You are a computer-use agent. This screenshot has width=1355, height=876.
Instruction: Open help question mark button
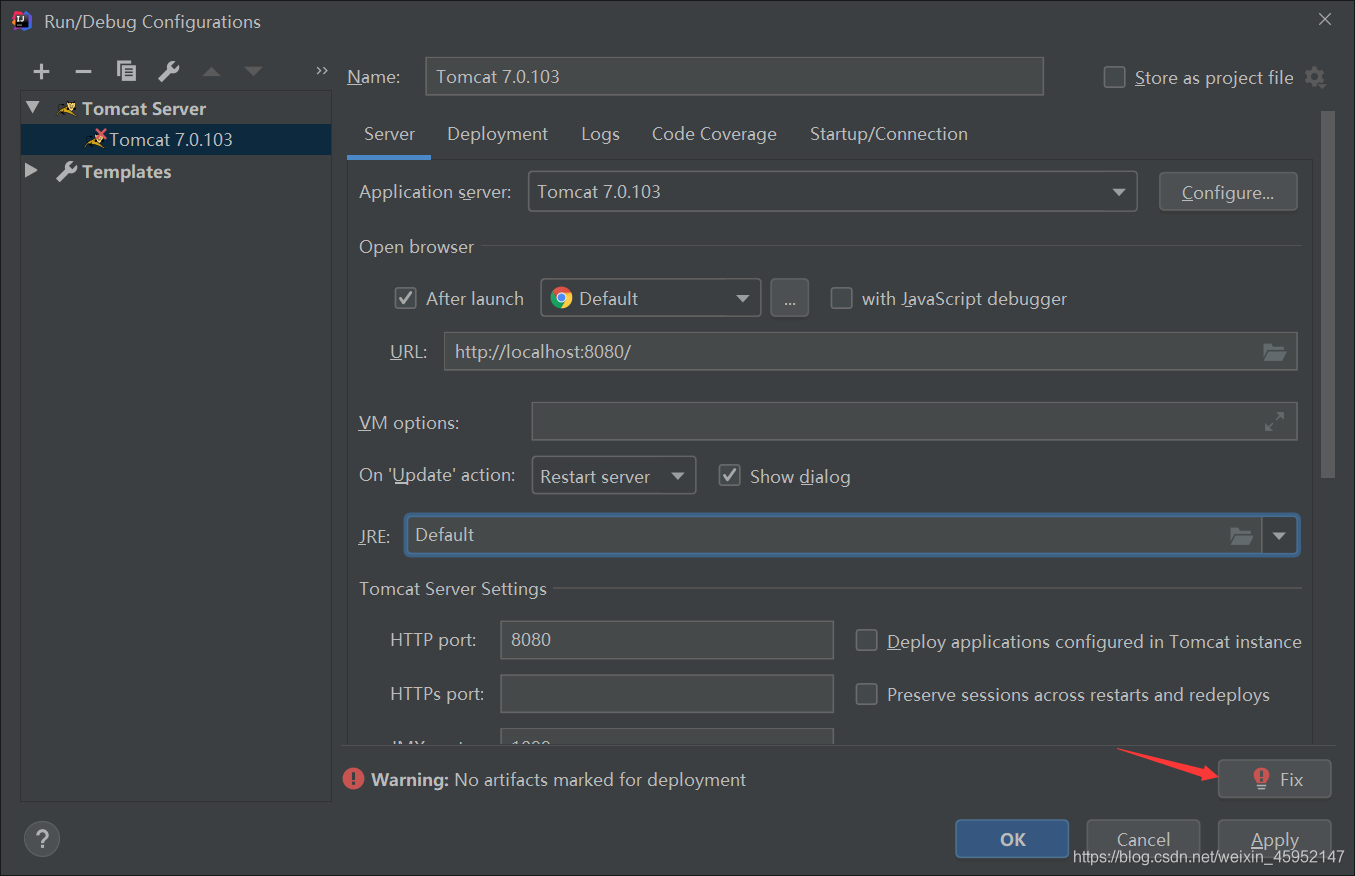(42, 838)
